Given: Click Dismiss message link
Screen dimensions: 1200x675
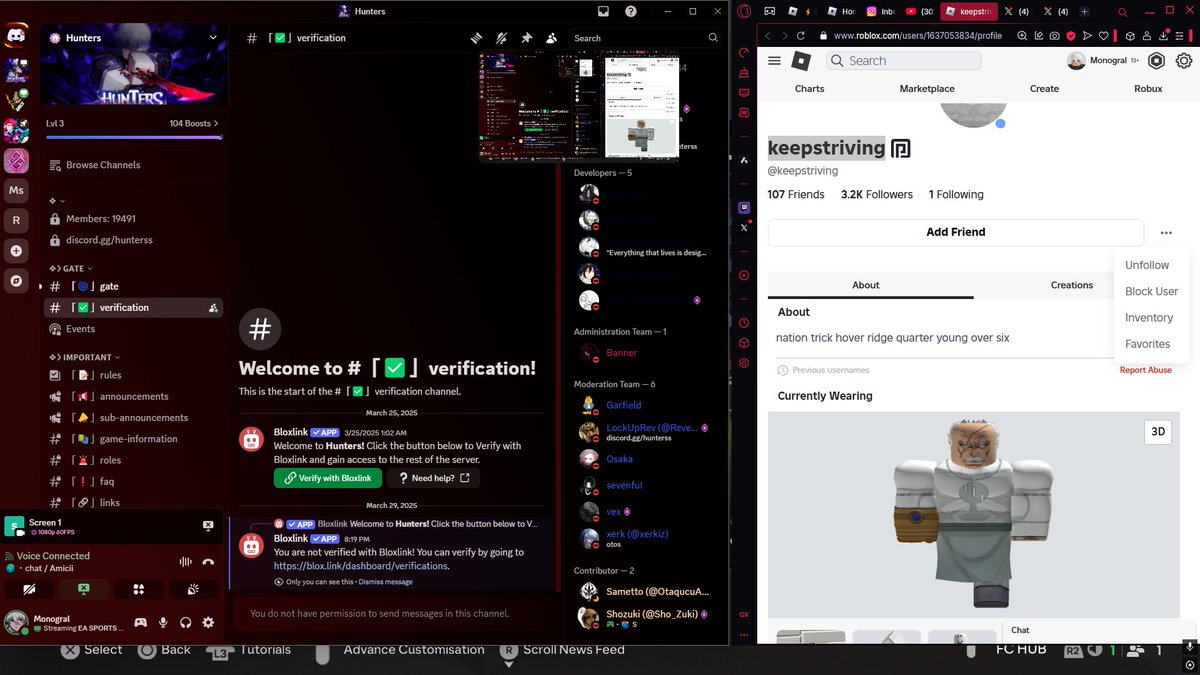Looking at the screenshot, I should [x=385, y=581].
